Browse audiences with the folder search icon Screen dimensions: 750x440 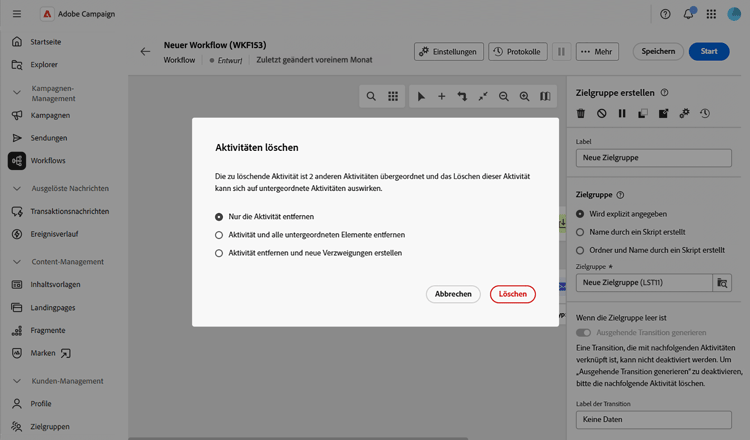(x=722, y=283)
